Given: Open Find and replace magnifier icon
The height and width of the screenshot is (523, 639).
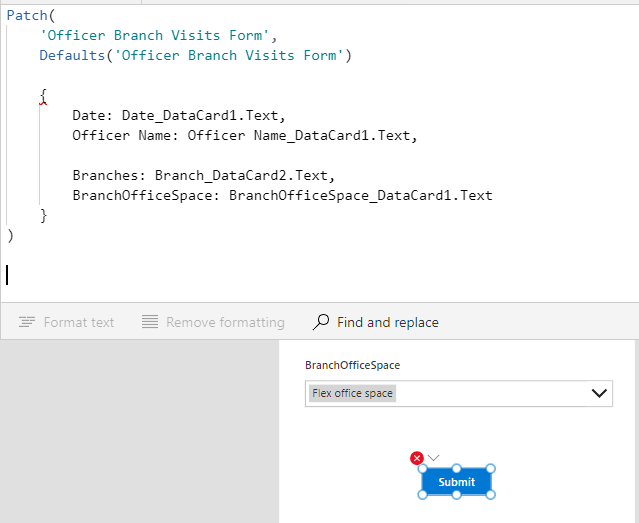Looking at the screenshot, I should pyautogui.click(x=321, y=322).
